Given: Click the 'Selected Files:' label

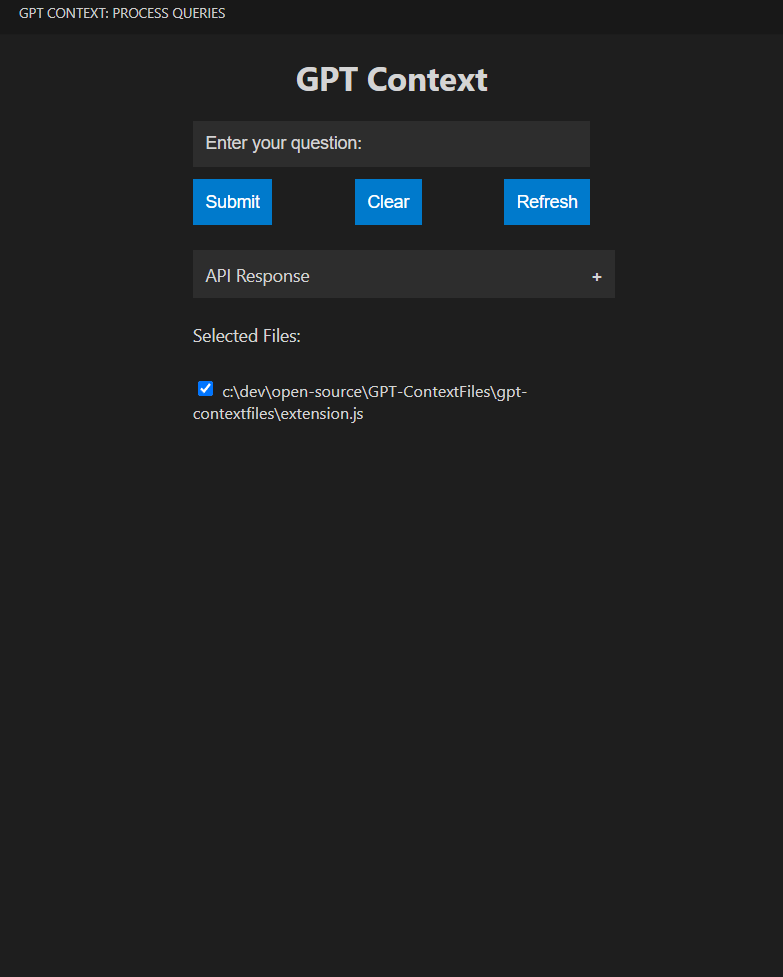Looking at the screenshot, I should (247, 336).
